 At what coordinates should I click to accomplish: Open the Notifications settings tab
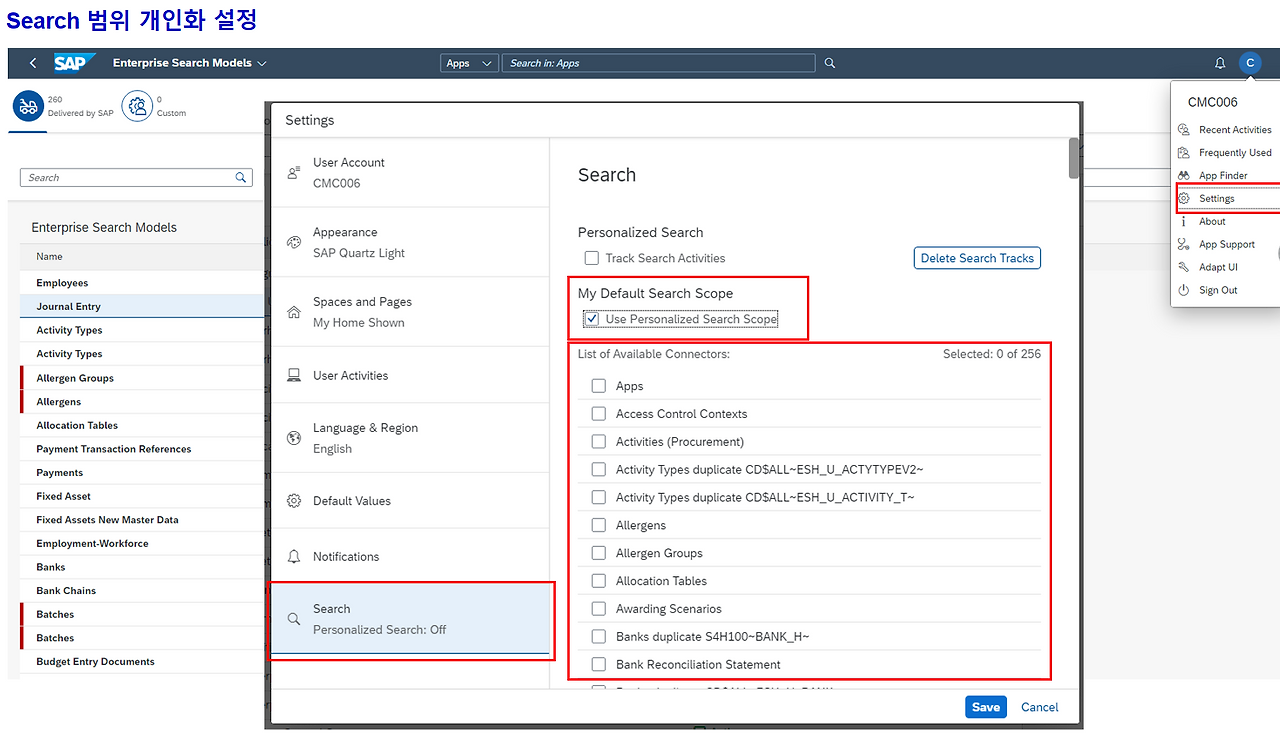(x=411, y=557)
